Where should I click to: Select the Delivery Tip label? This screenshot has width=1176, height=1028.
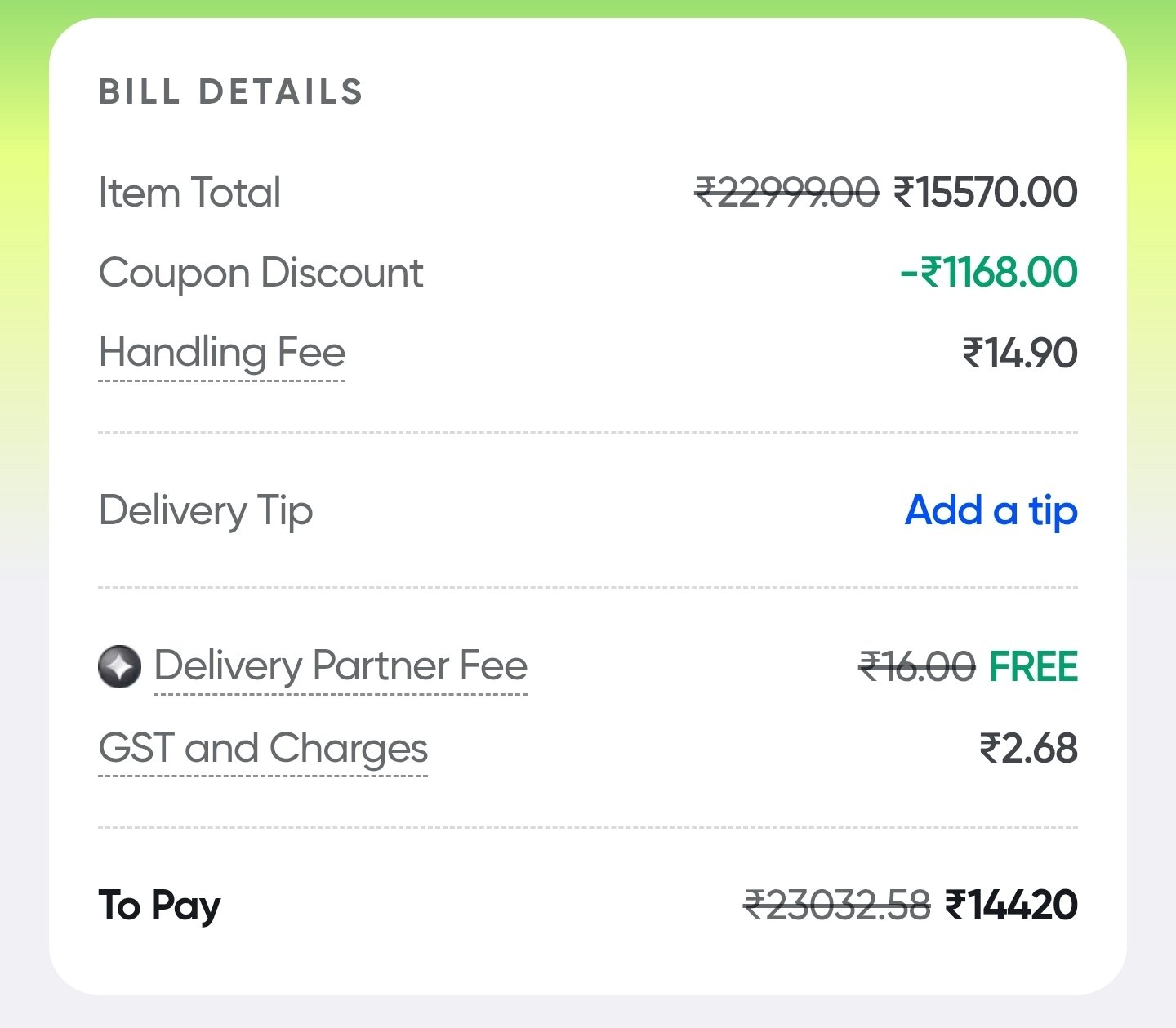pyautogui.click(x=206, y=511)
